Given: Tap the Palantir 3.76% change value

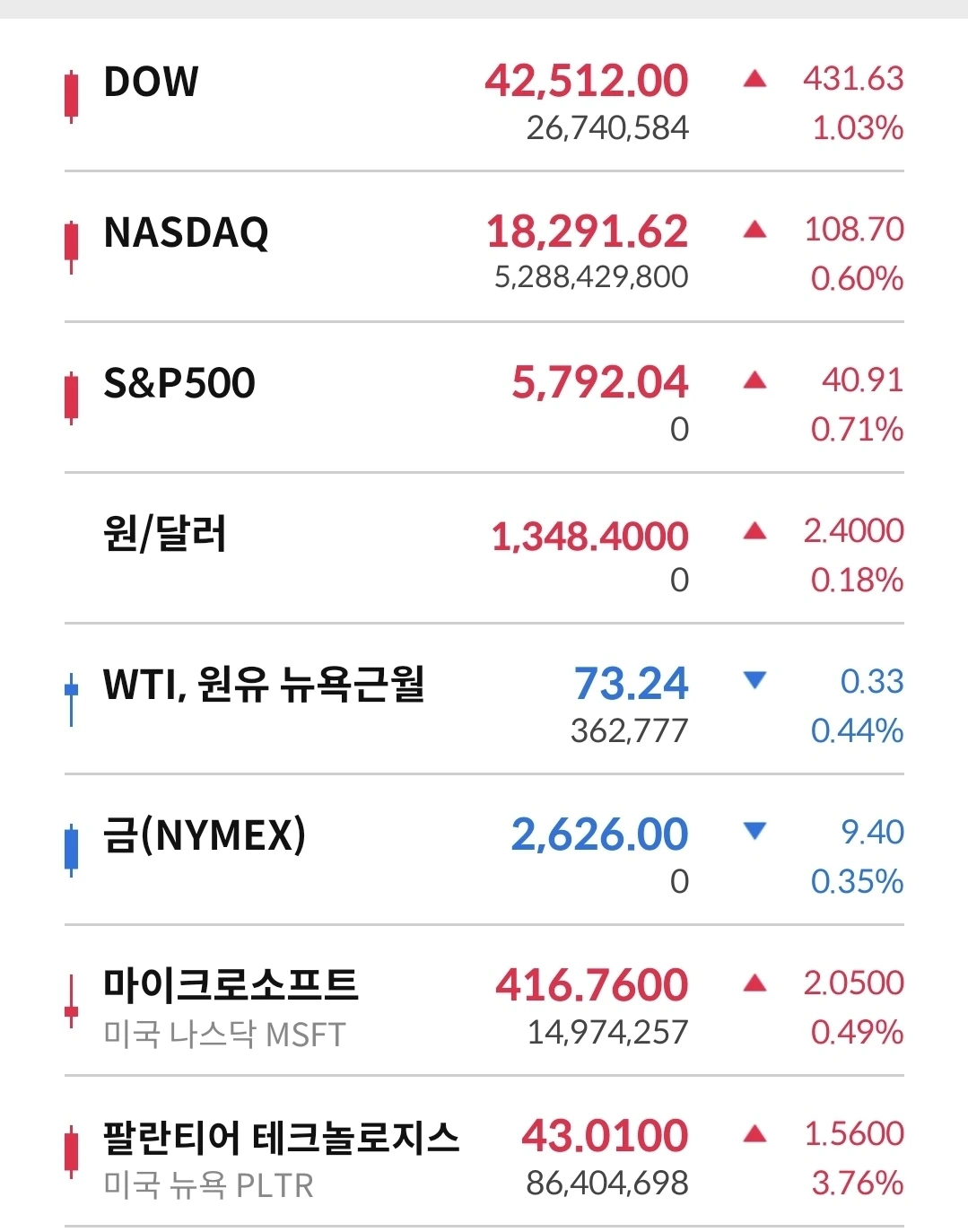Looking at the screenshot, I should [858, 1183].
